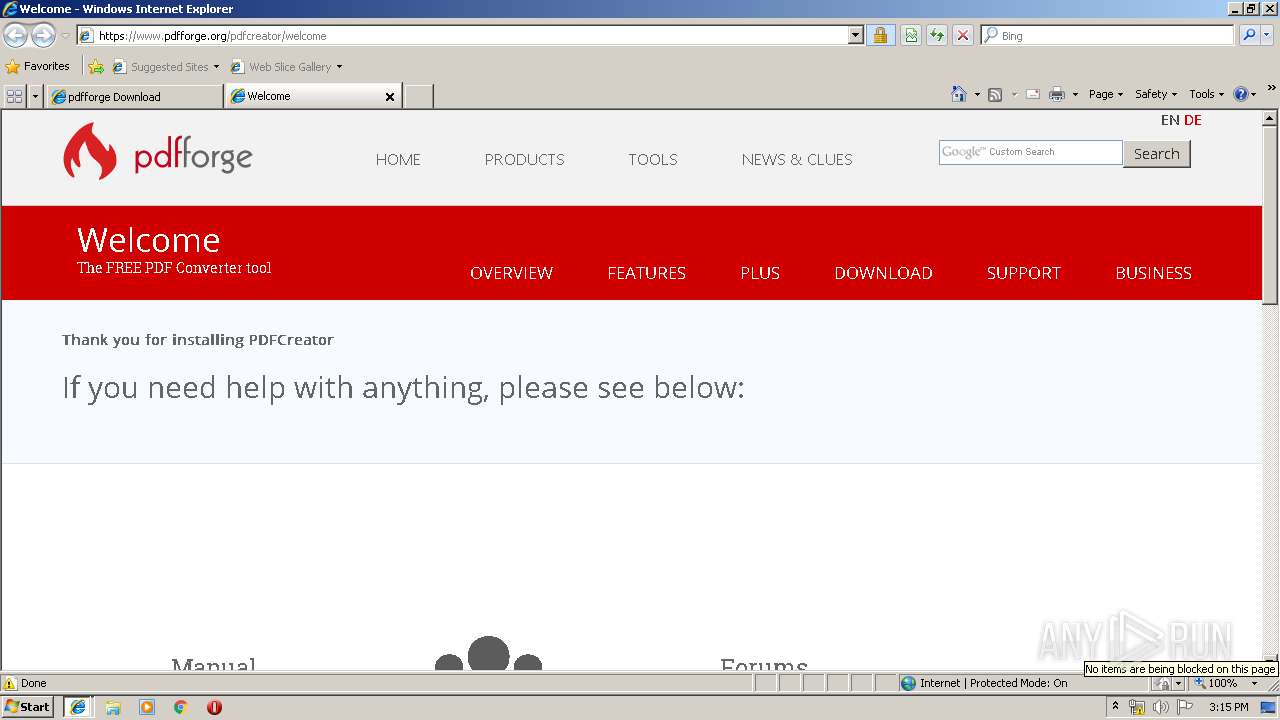Click the security lock icon in address bar
The image size is (1280, 720).
(x=880, y=36)
